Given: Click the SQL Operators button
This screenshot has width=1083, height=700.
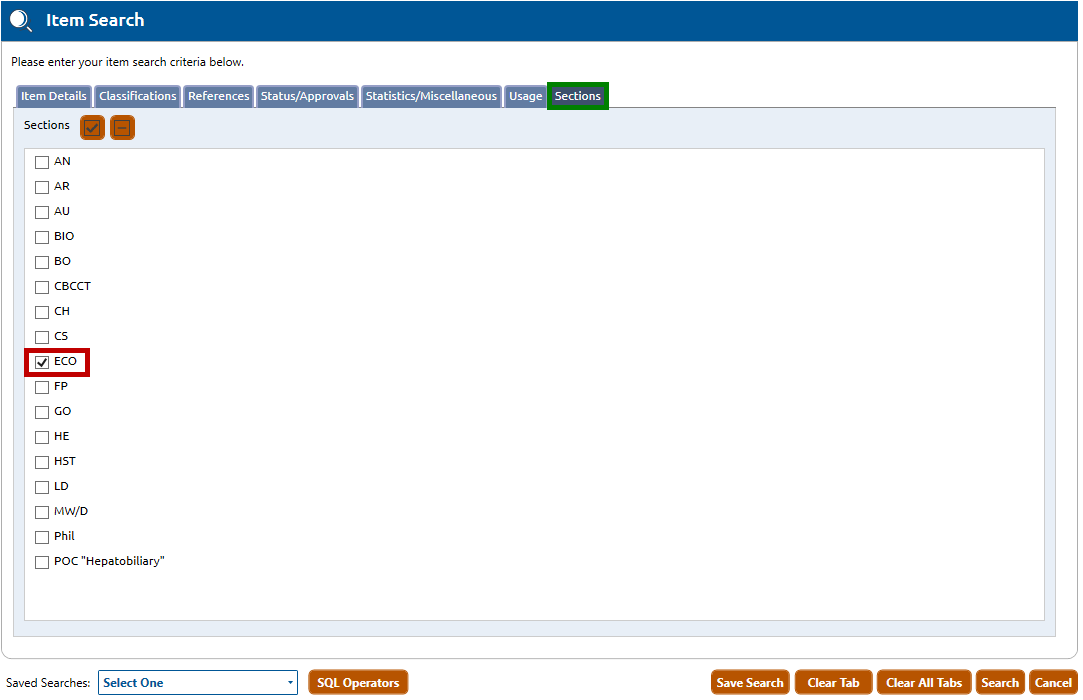Looking at the screenshot, I should 358,683.
